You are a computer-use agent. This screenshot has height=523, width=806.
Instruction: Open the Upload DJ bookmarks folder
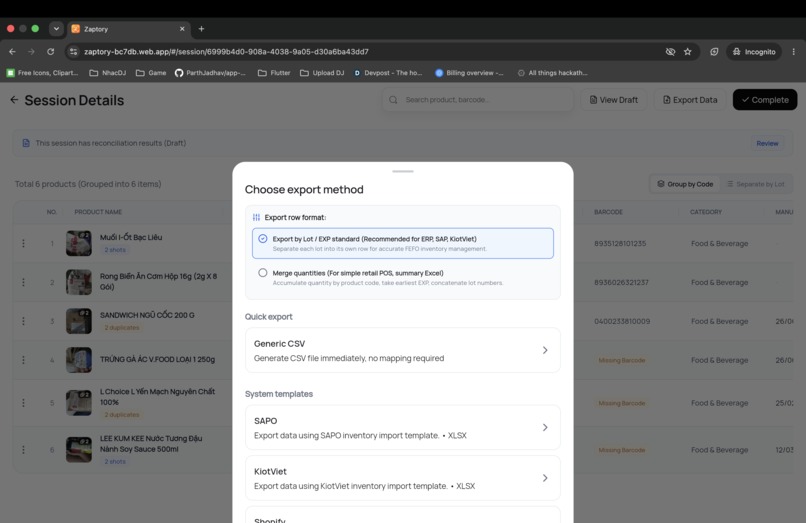pos(322,73)
